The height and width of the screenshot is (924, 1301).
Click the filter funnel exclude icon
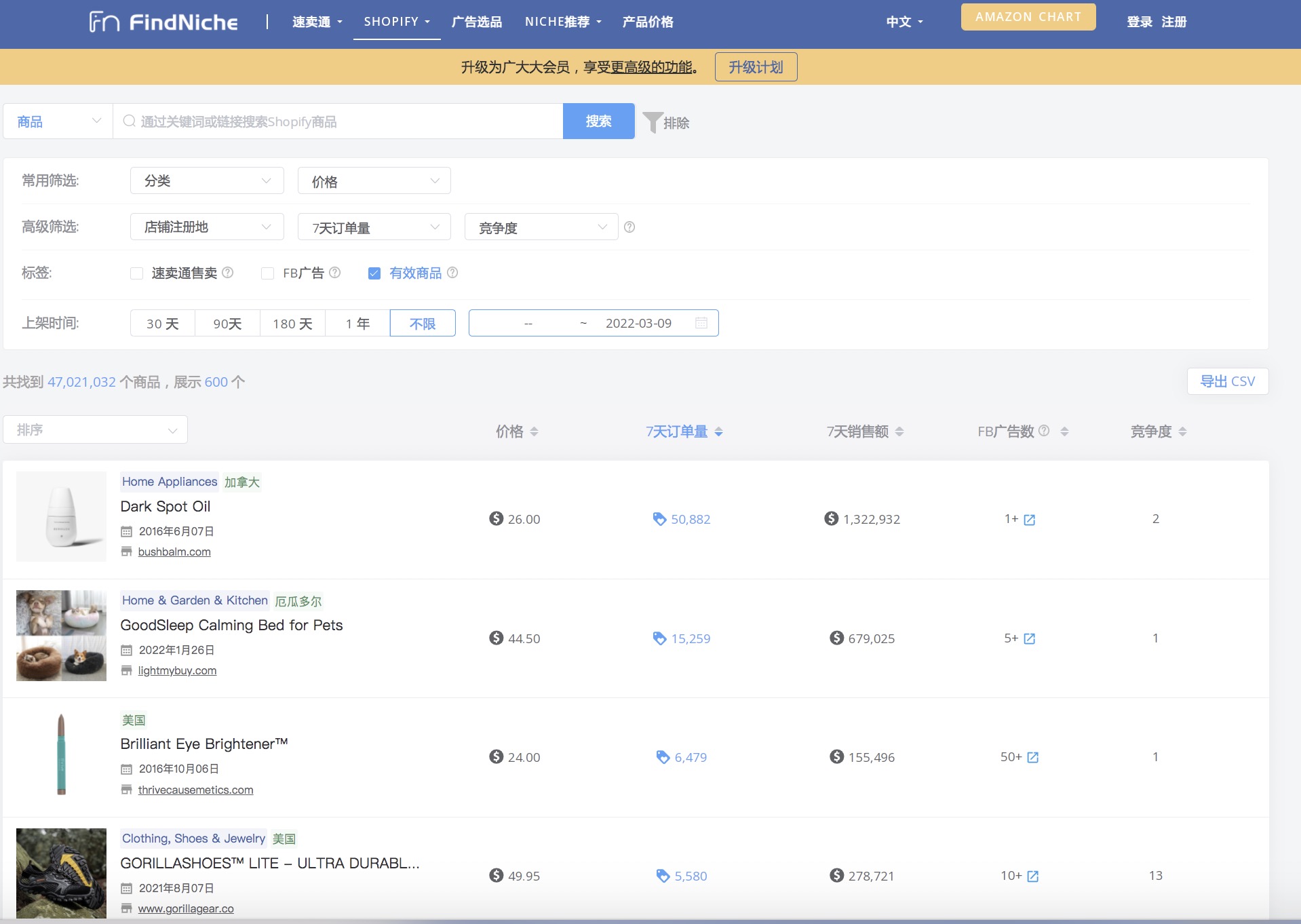click(653, 122)
